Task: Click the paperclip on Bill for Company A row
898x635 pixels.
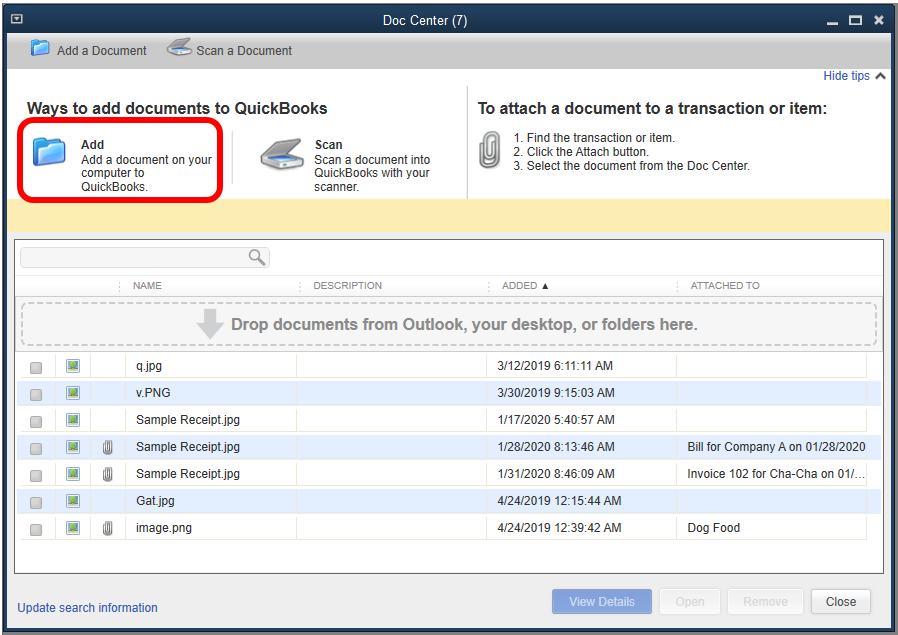Action: [107, 447]
